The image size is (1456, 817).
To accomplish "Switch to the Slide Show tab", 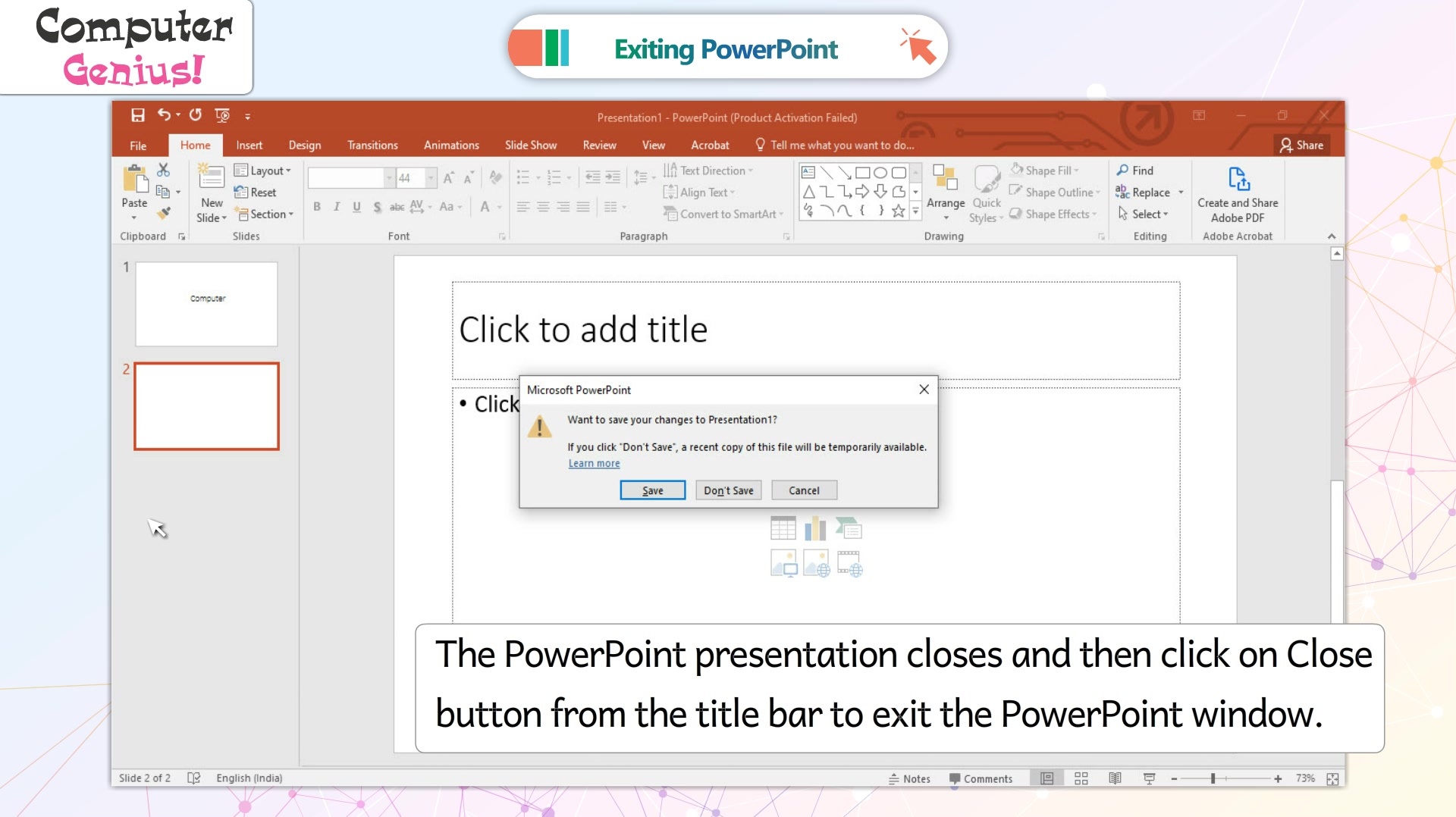I will 531,146.
